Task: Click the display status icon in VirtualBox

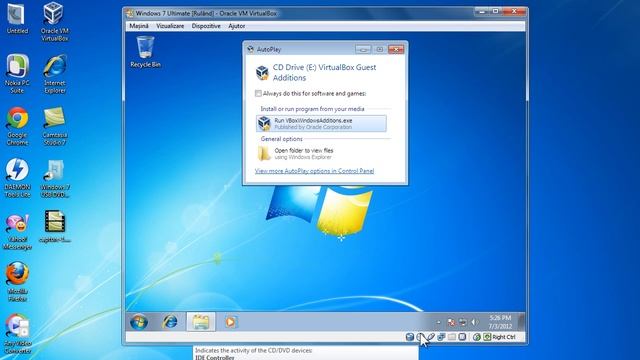Action: coord(462,337)
